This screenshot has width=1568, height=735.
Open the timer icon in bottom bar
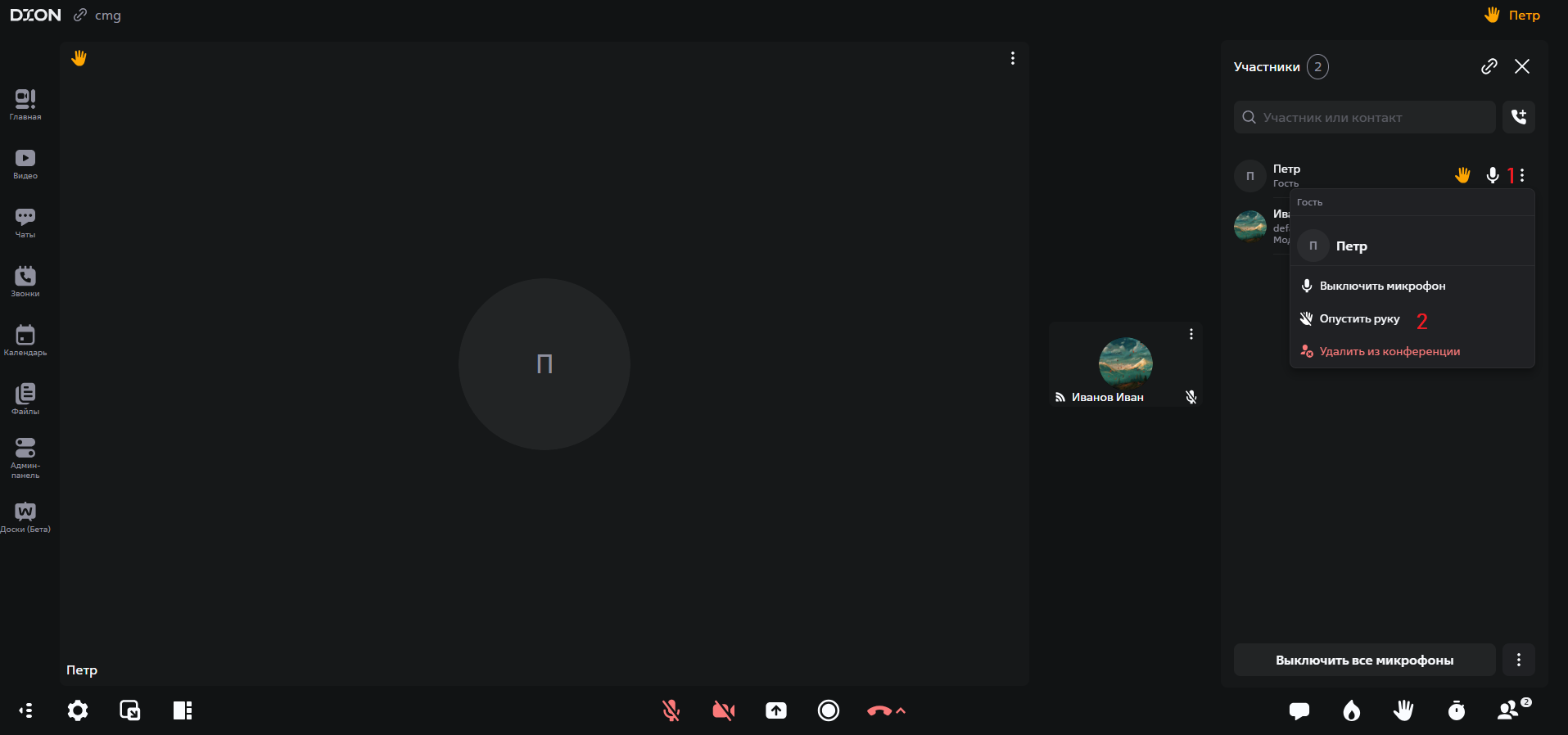[1457, 710]
